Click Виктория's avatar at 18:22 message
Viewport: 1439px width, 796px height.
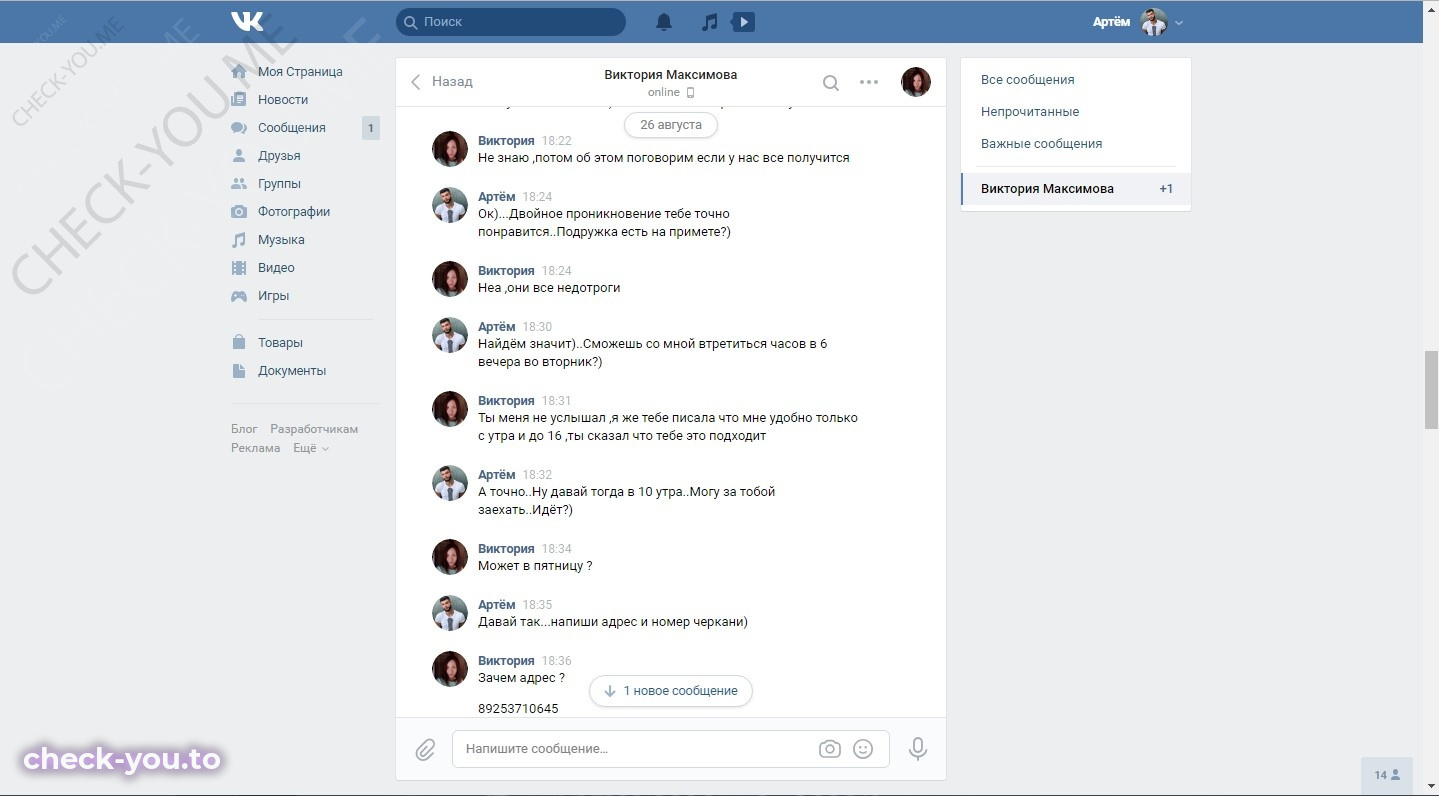[450, 149]
